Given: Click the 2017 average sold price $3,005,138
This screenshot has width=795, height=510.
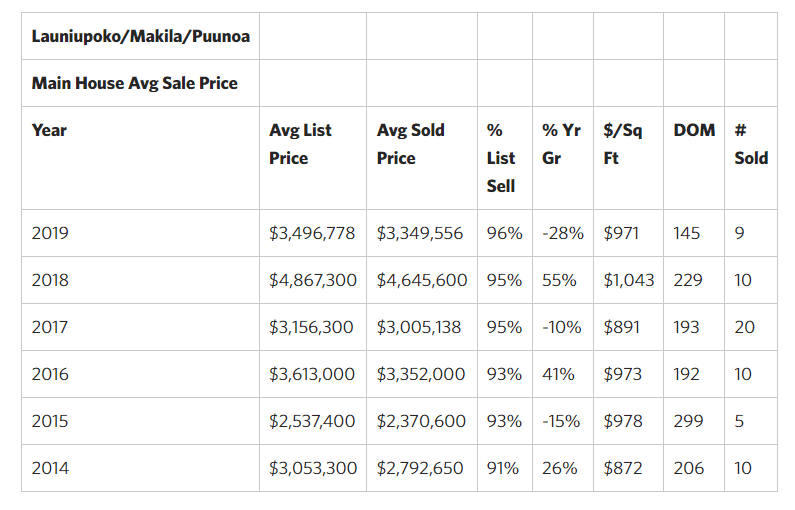Looking at the screenshot, I should pyautogui.click(x=420, y=327).
